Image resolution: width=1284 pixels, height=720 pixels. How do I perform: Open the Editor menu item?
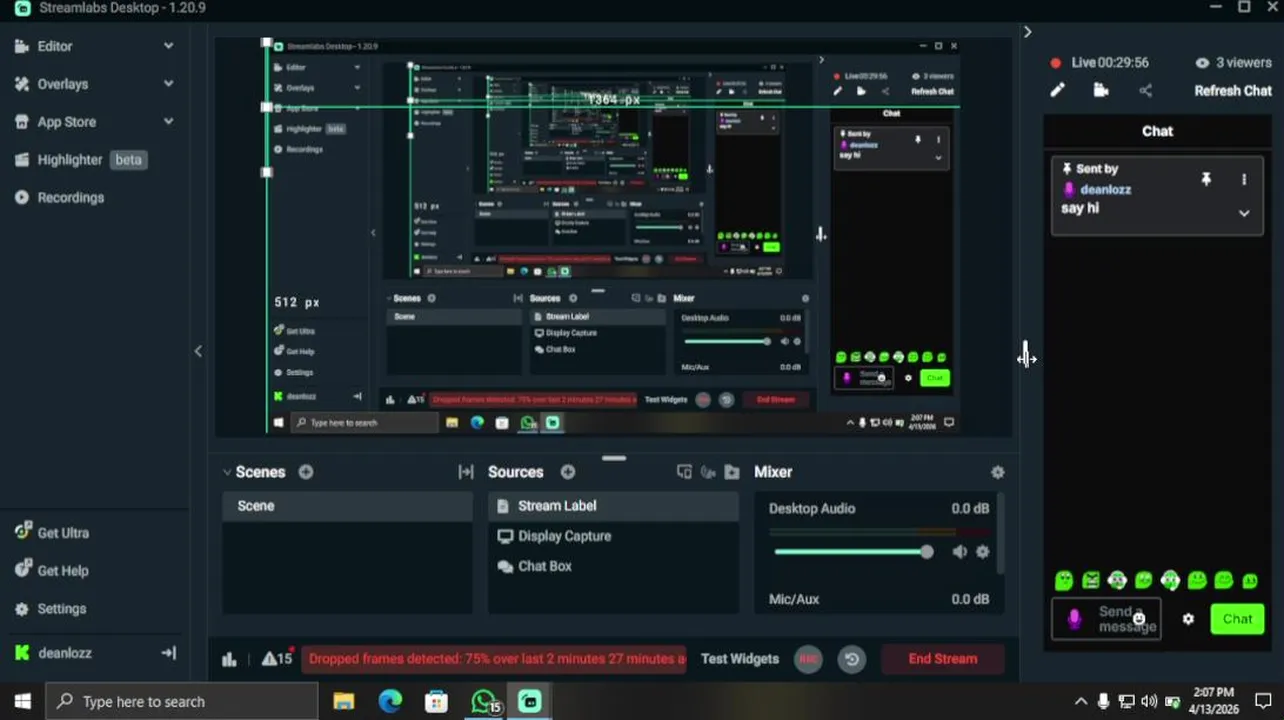tap(55, 46)
